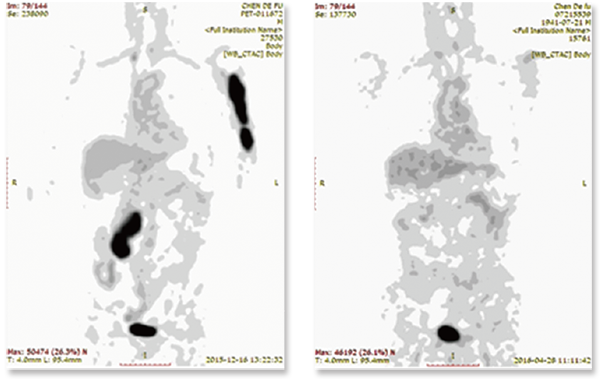
Task: Select the Max: 46192 (26.1%) readout
Action: (x=355, y=352)
